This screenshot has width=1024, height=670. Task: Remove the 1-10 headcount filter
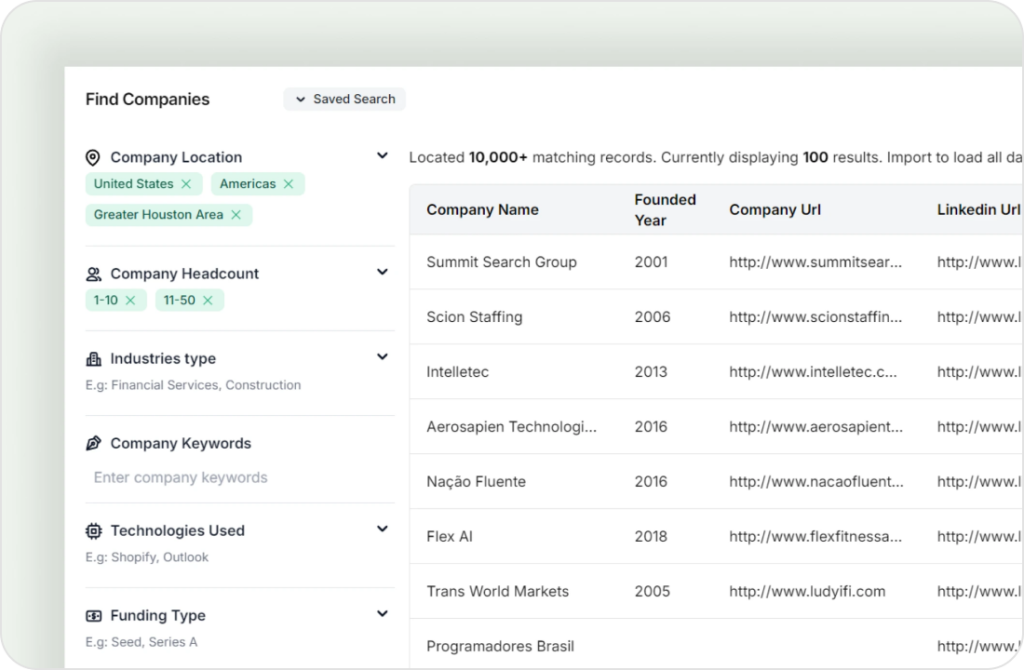(x=130, y=300)
